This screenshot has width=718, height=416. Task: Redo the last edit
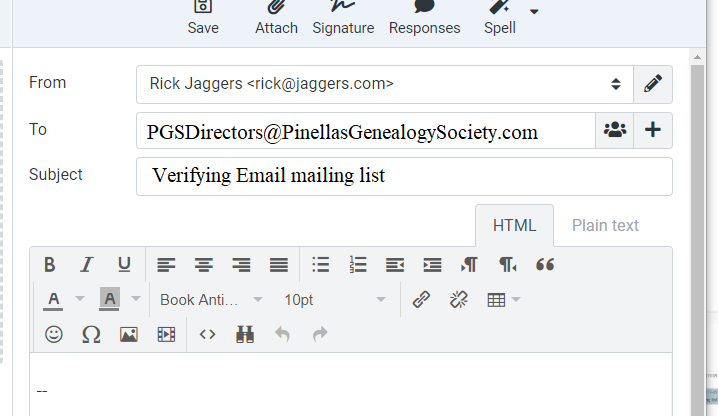[320, 334]
